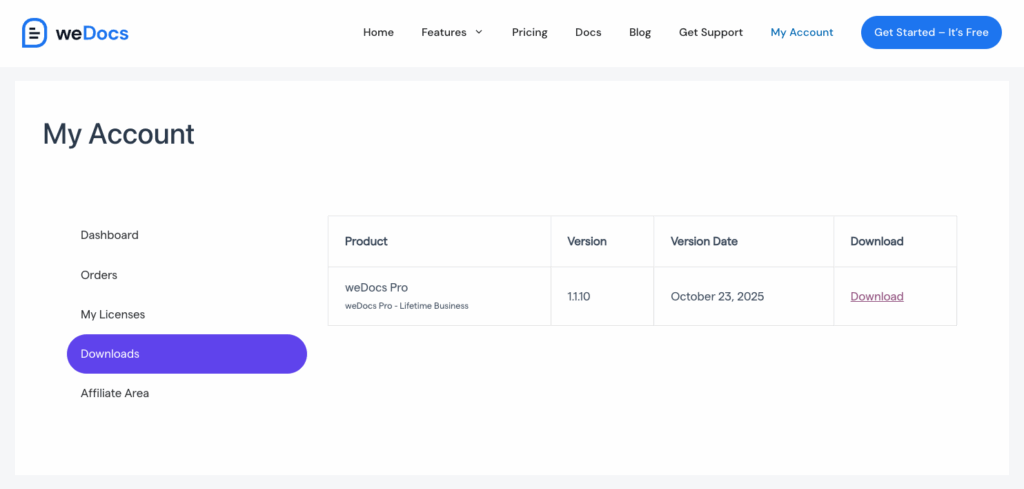Switch to the Dashboard section

tap(110, 235)
